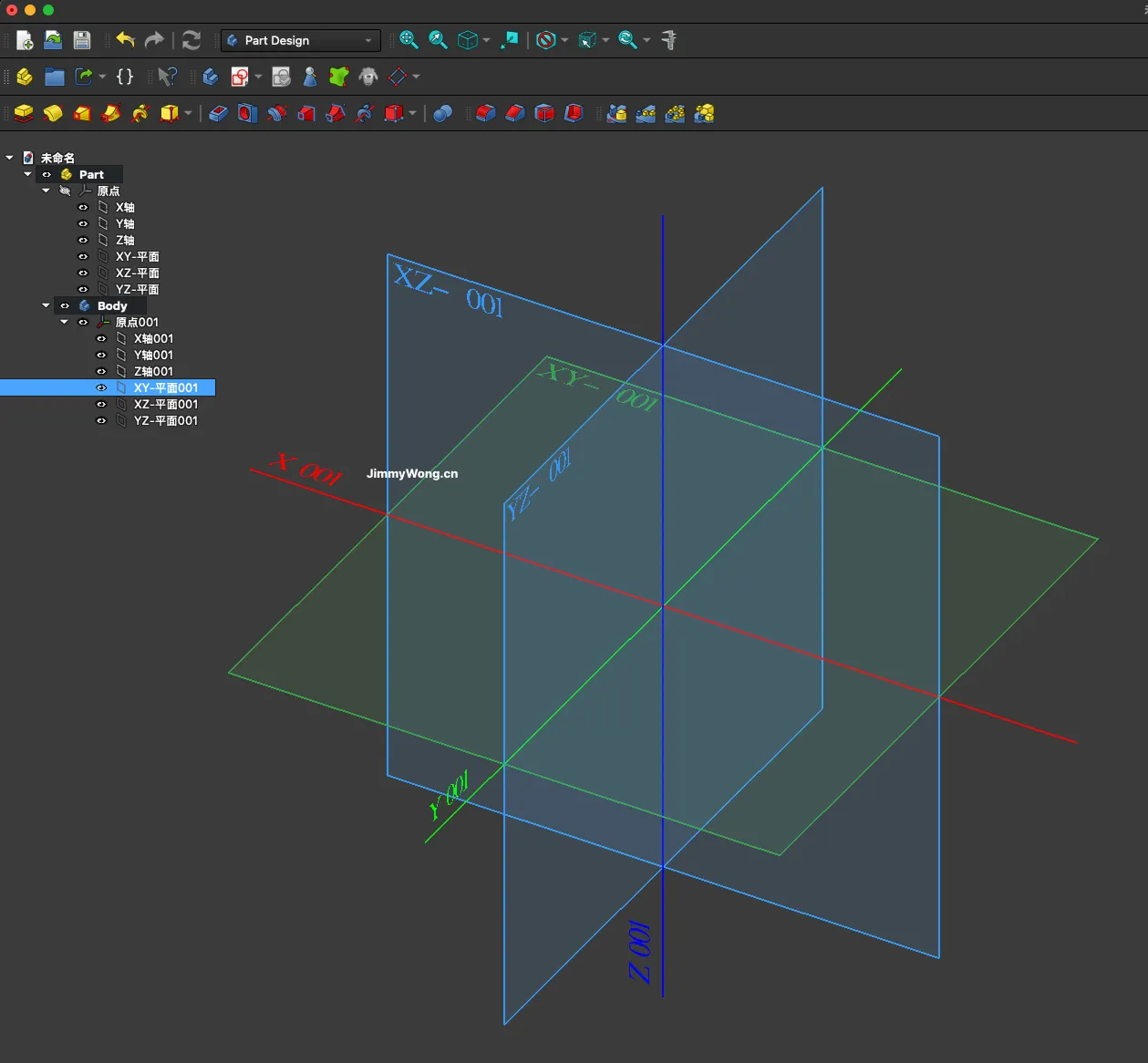
Task: Click the Pad tool icon
Action: pyautogui.click(x=24, y=113)
